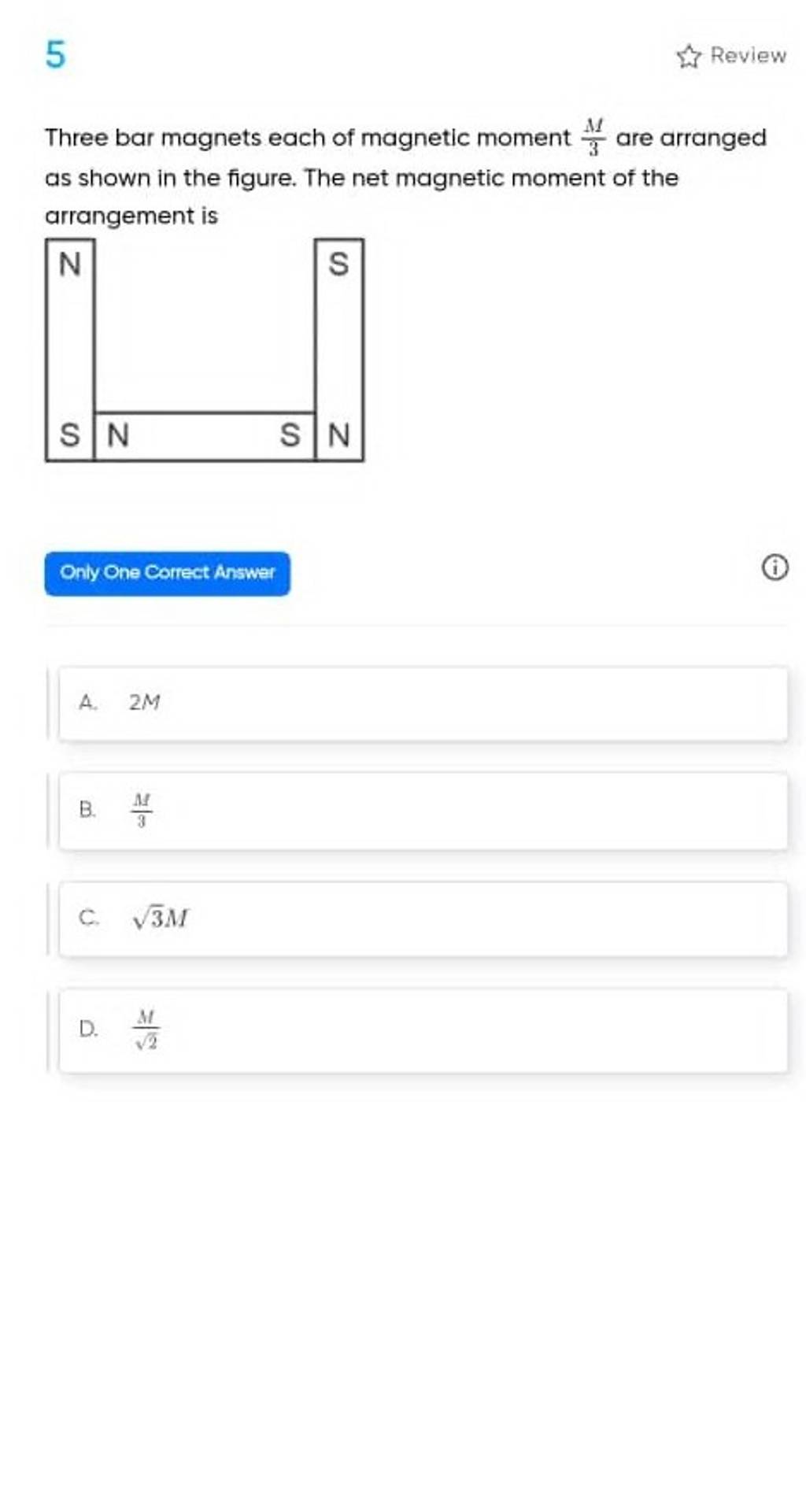Click the Only One Correct Answer badge

pos(167,573)
